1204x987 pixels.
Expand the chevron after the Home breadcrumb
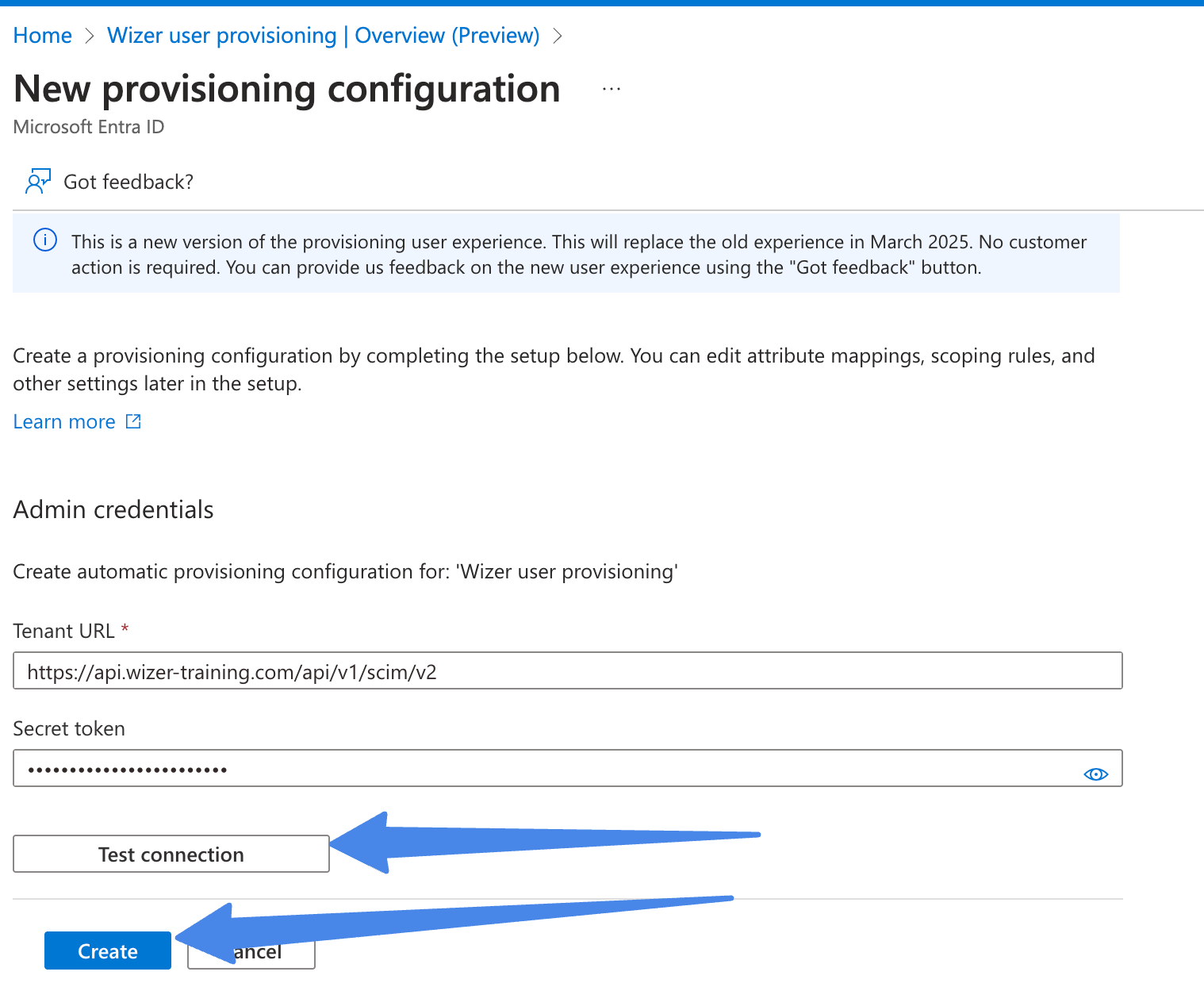89,36
